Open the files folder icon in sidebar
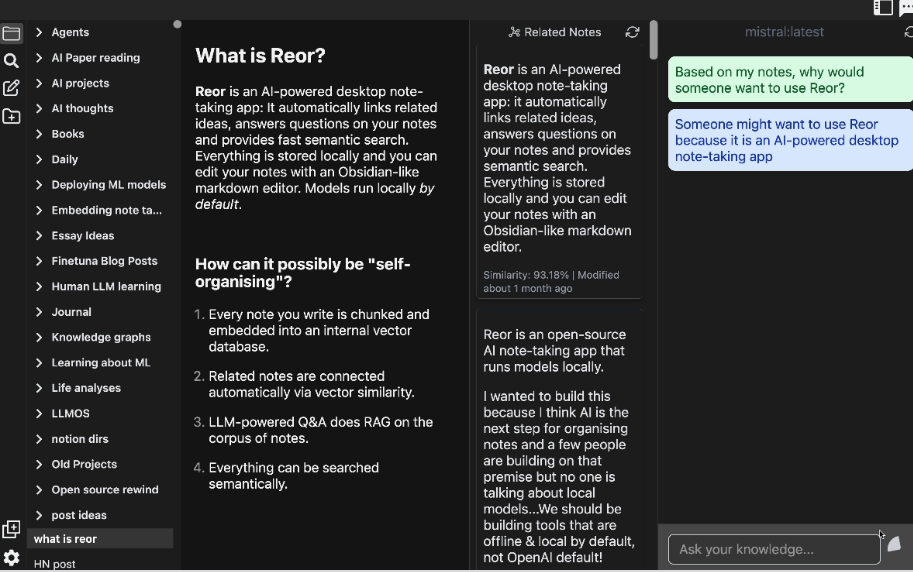The image size is (913, 572). [11, 33]
